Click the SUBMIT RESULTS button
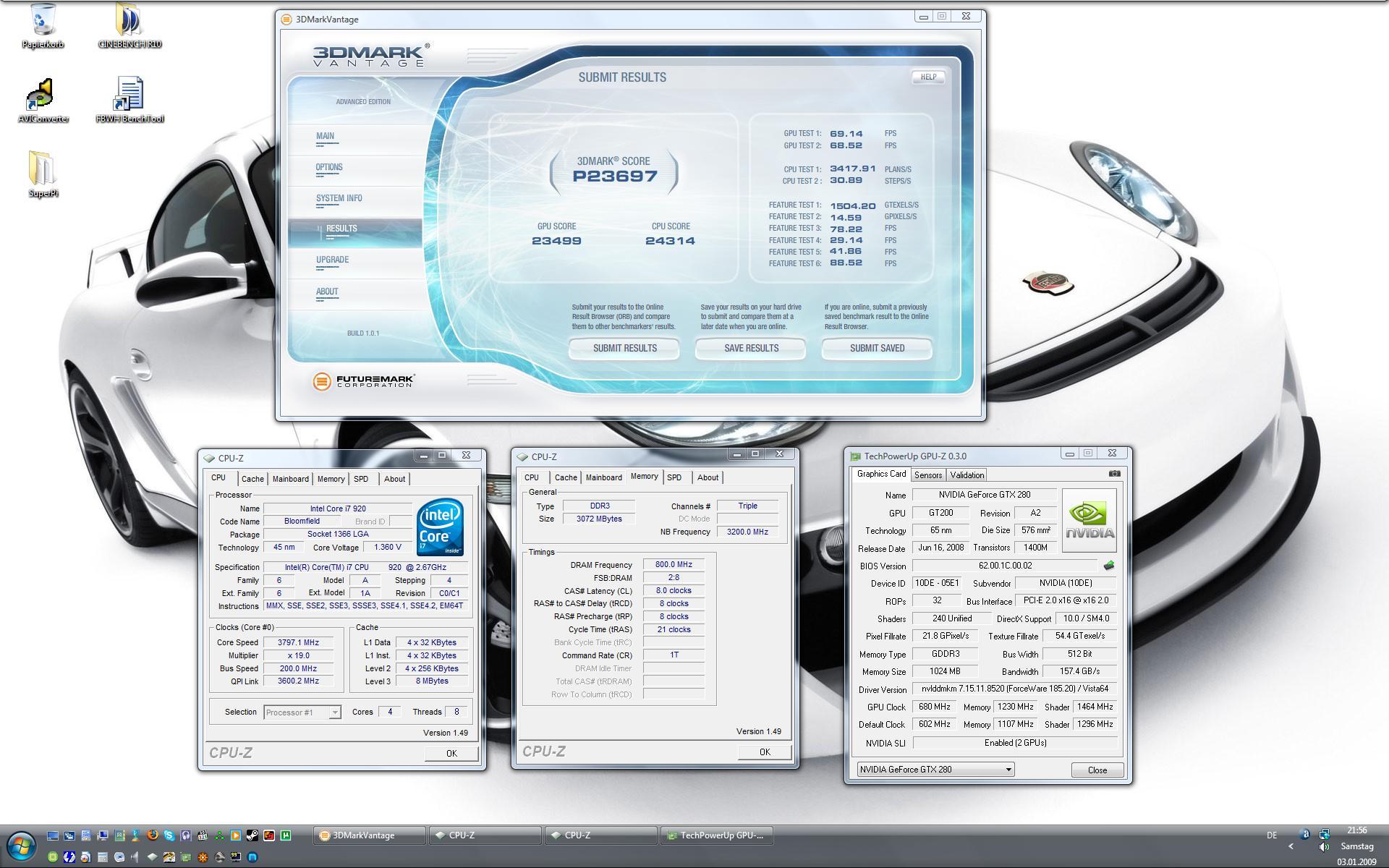 pyautogui.click(x=624, y=348)
